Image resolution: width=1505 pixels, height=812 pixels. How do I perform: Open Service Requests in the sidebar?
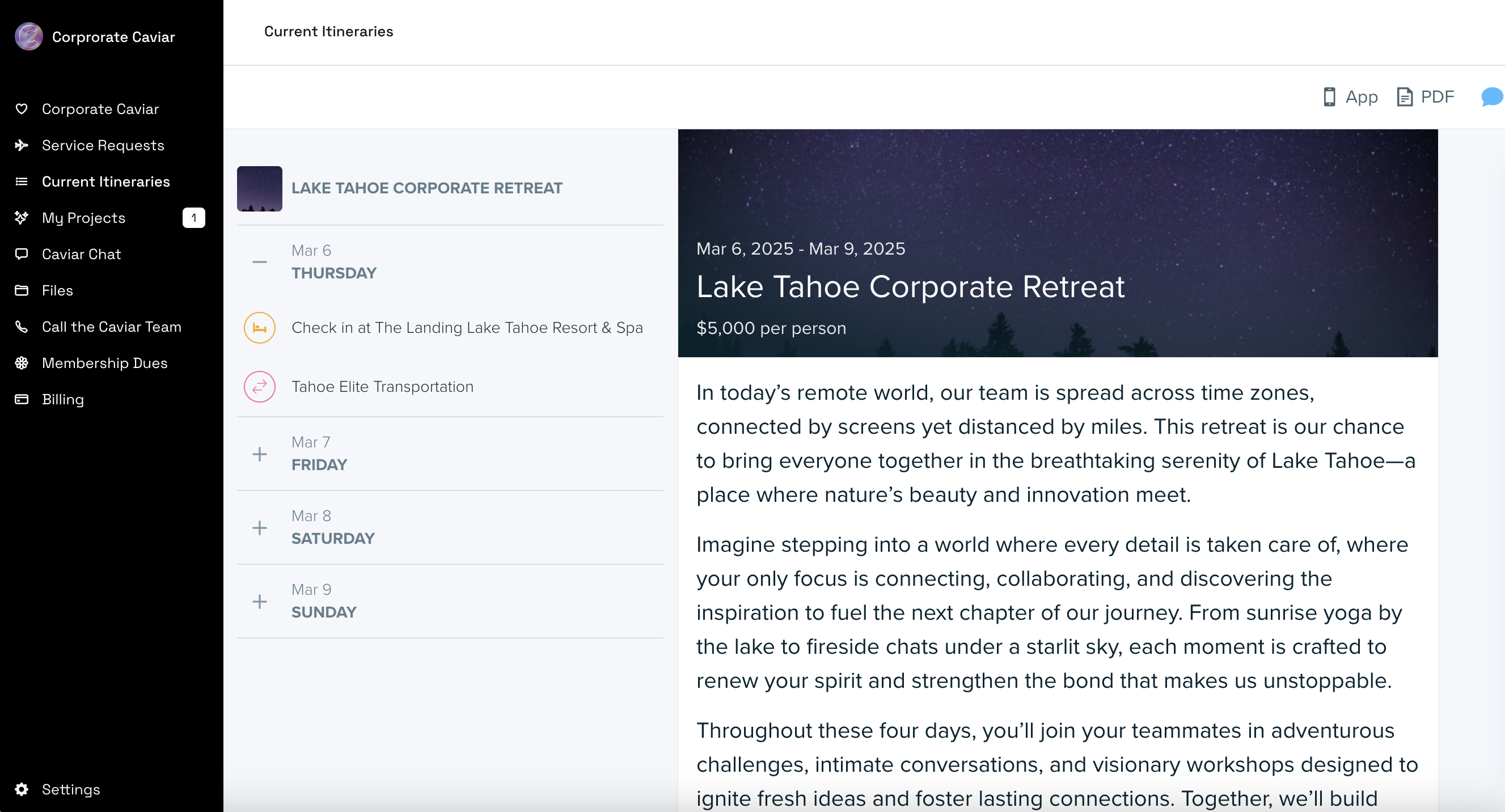click(103, 146)
